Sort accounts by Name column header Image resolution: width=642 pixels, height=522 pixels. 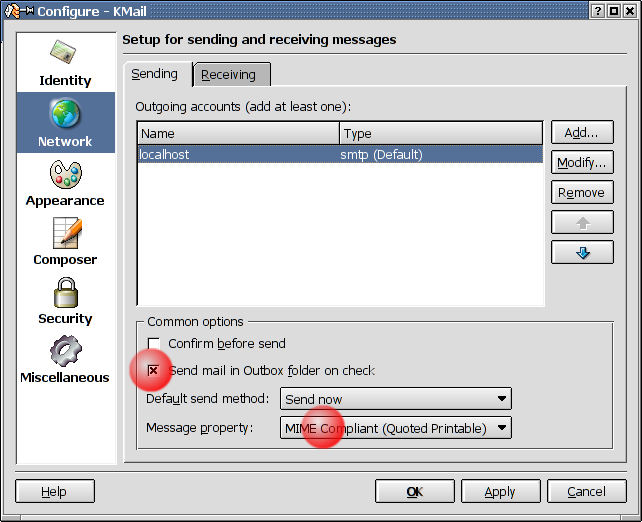coord(238,133)
